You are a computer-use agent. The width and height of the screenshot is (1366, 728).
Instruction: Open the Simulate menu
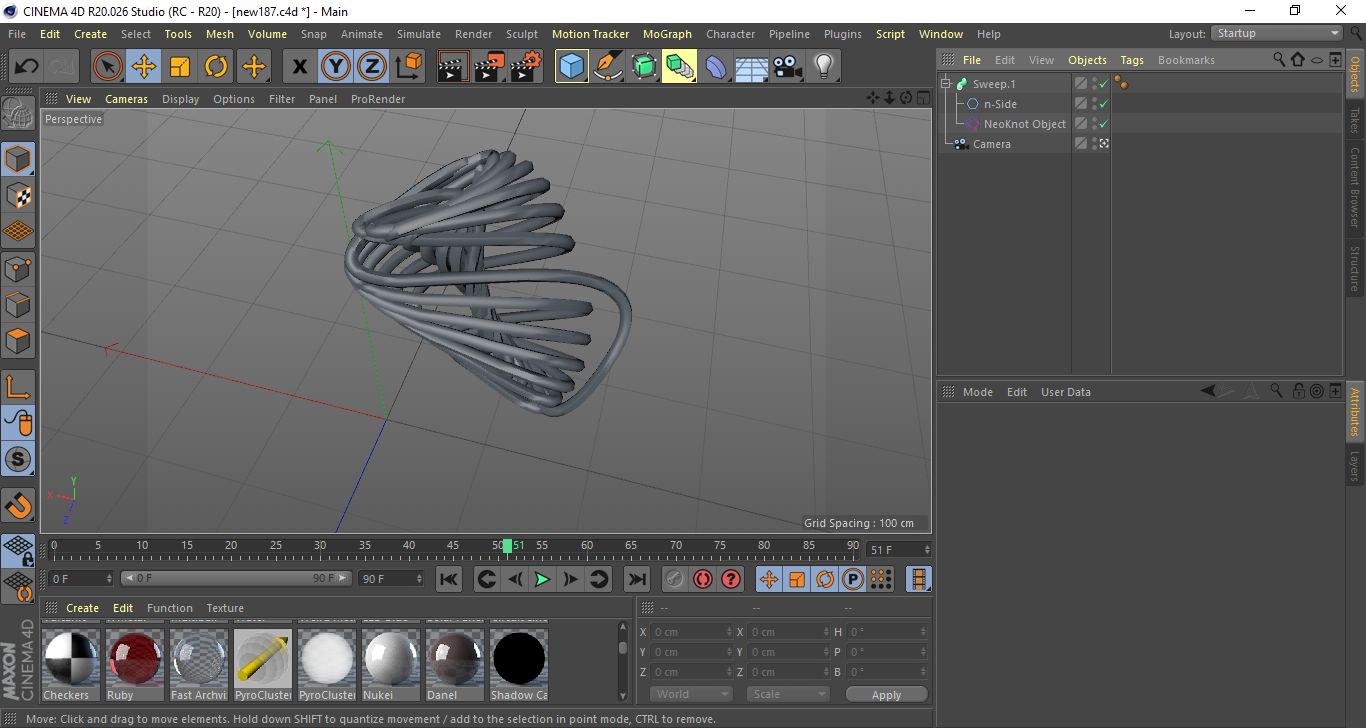point(418,34)
